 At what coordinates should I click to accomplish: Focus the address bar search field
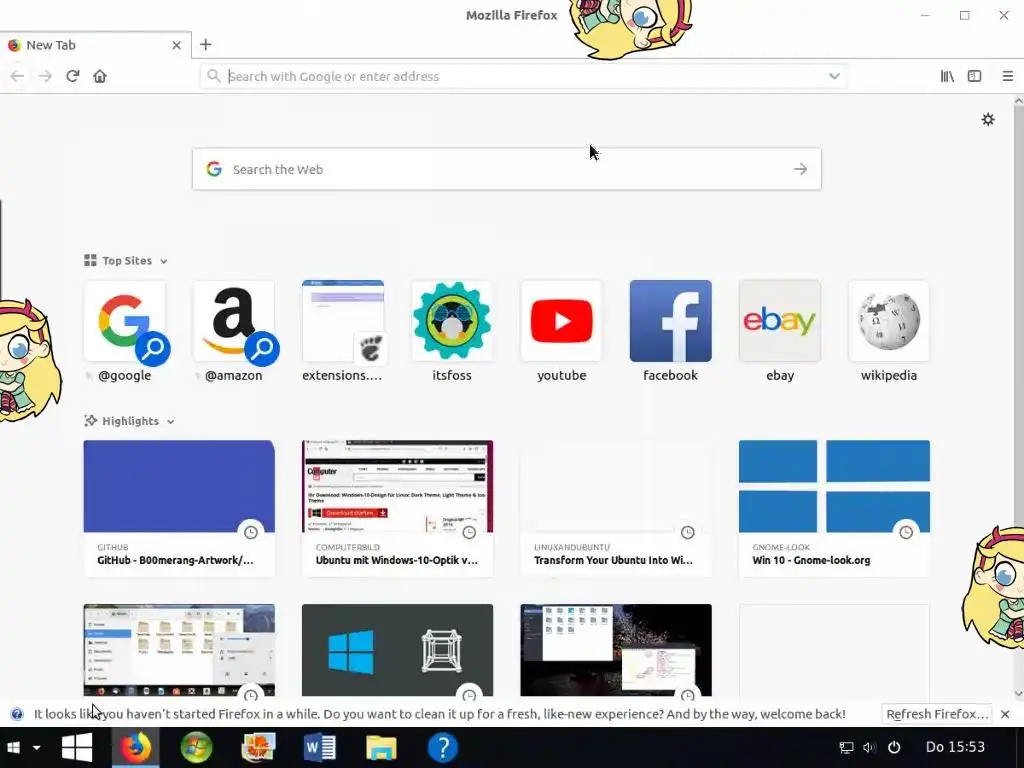[523, 76]
